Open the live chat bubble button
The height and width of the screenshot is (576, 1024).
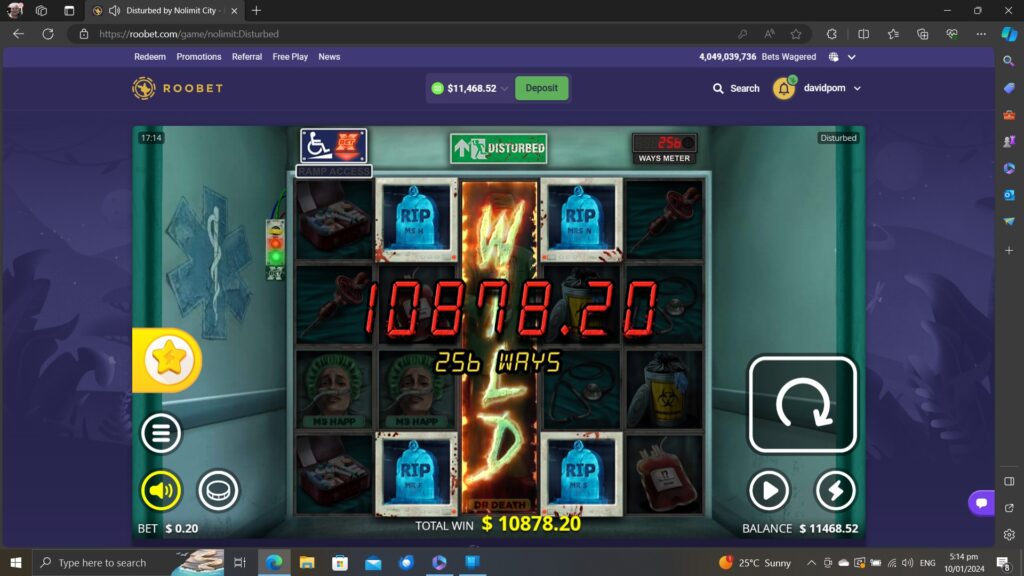click(981, 504)
